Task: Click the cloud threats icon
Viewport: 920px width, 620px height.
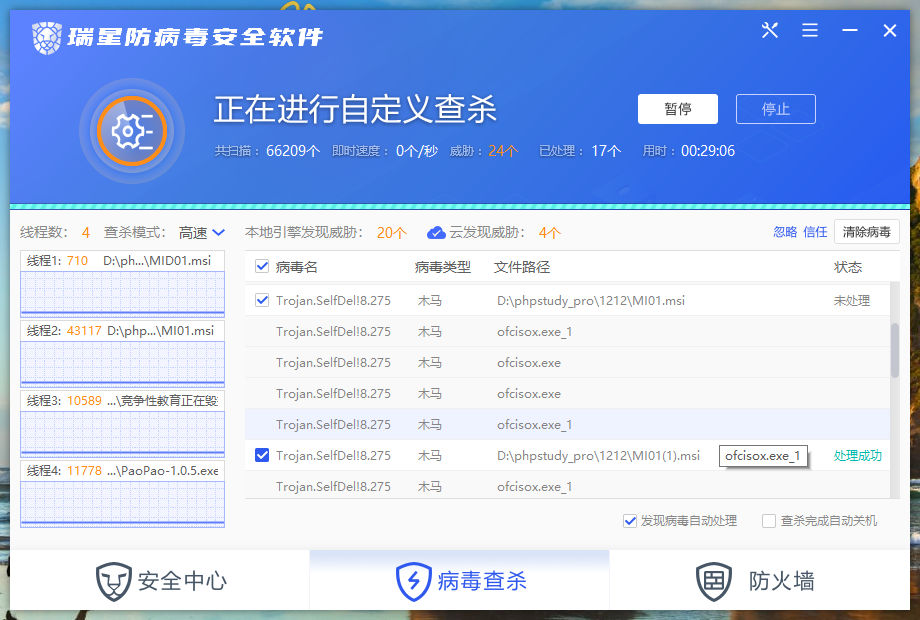Action: point(436,233)
